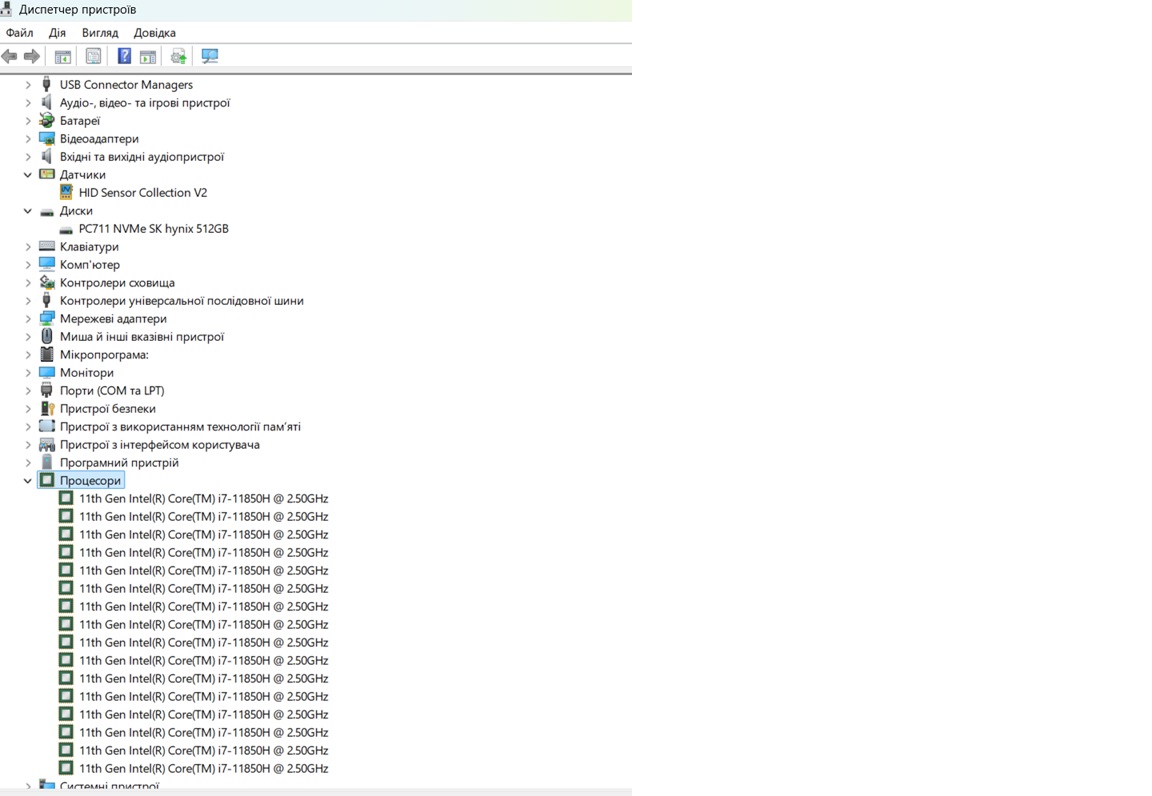Viewport: 1152px width, 796px height.
Task: Click the speaker icon beside Аудіо-, відео- та ігрові пристрої
Action: coord(47,102)
